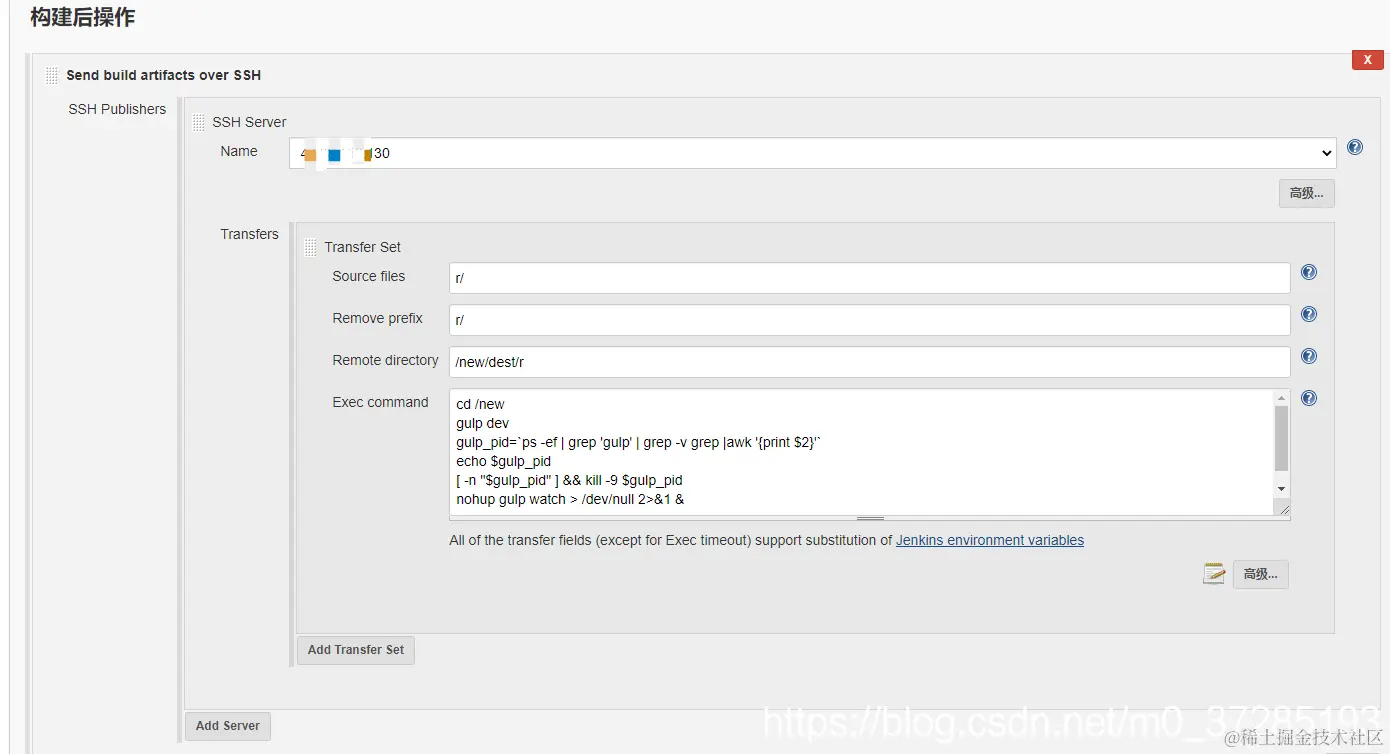Viewport: 1390px width, 754px height.
Task: Open help for SSH Server Name
Action: (1355, 147)
